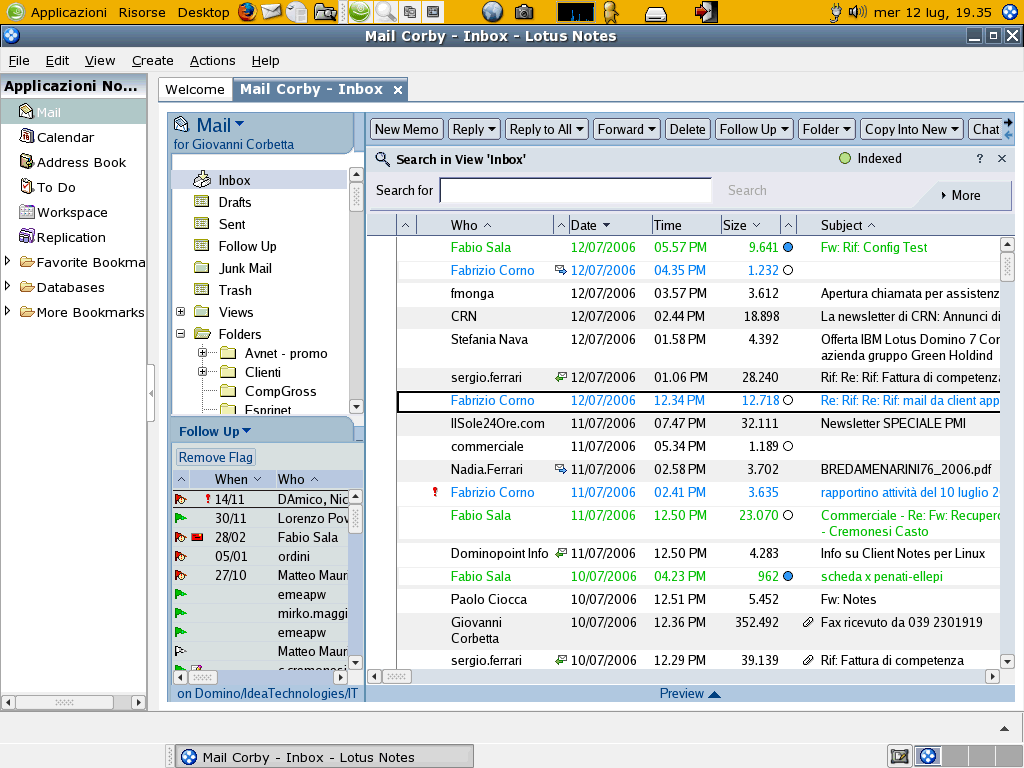Open the CompGross folder

coord(268,391)
